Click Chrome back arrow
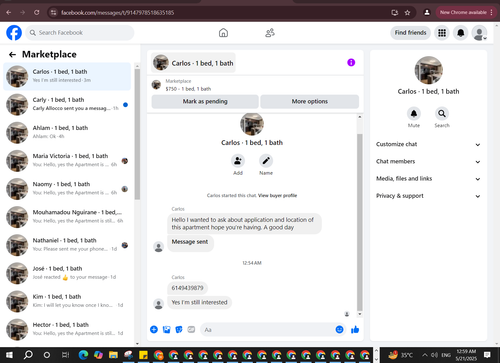The width and height of the screenshot is (500, 363). tap(9, 12)
